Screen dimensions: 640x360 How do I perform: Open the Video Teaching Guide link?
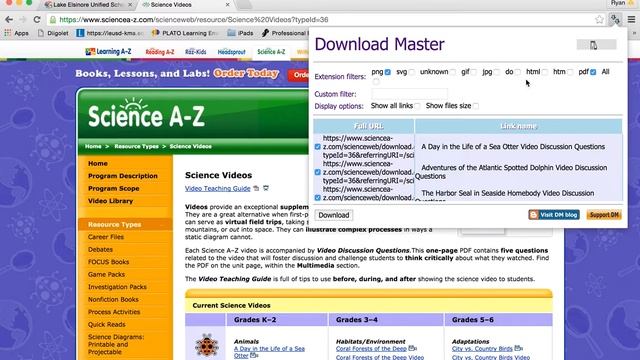point(218,189)
